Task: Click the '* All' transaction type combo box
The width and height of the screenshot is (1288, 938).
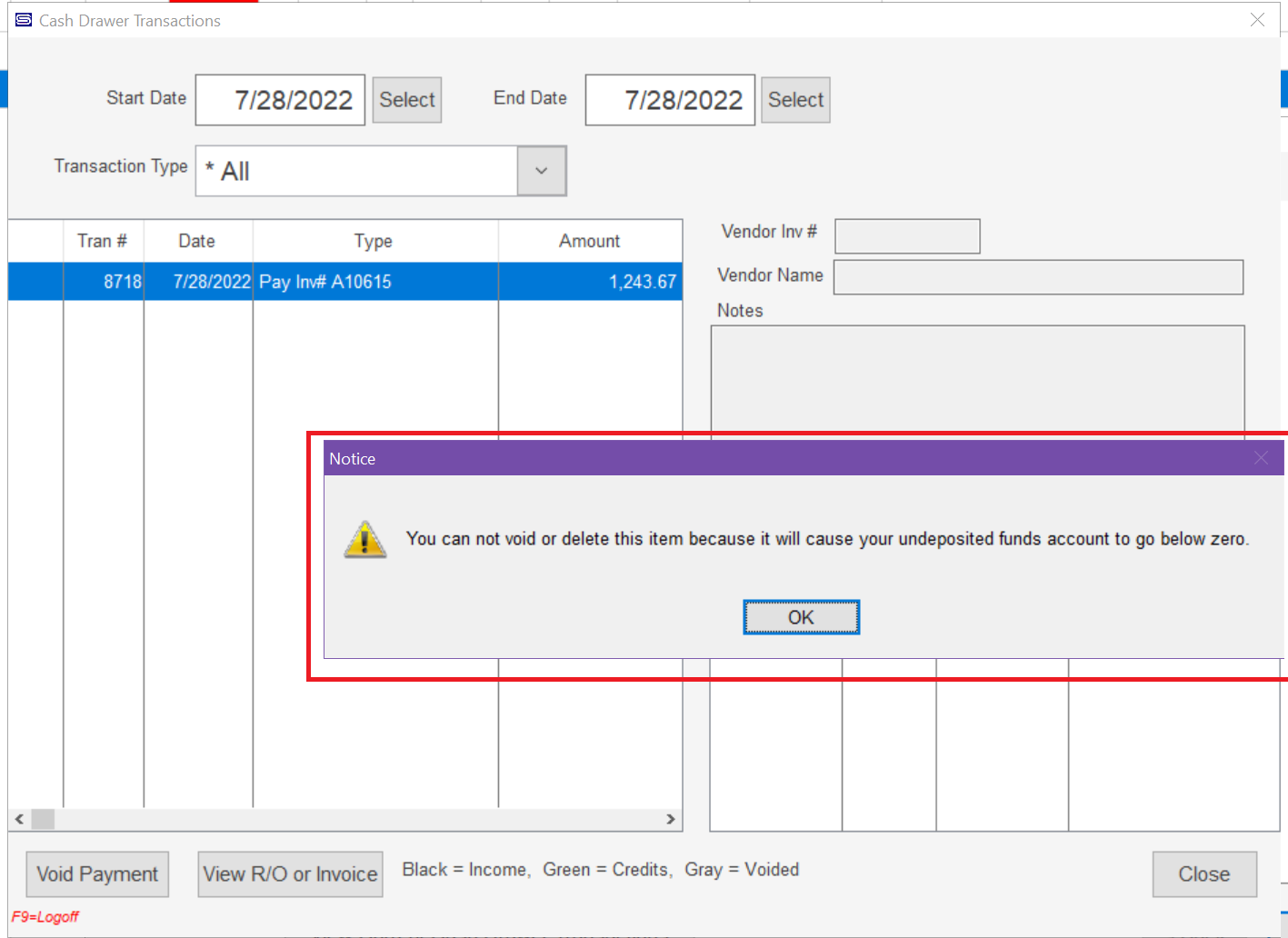Action: coord(356,171)
